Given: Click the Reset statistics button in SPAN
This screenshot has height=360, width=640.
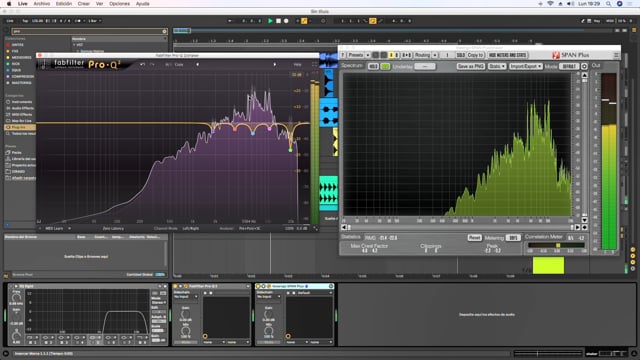Looking at the screenshot, I should pos(474,238).
